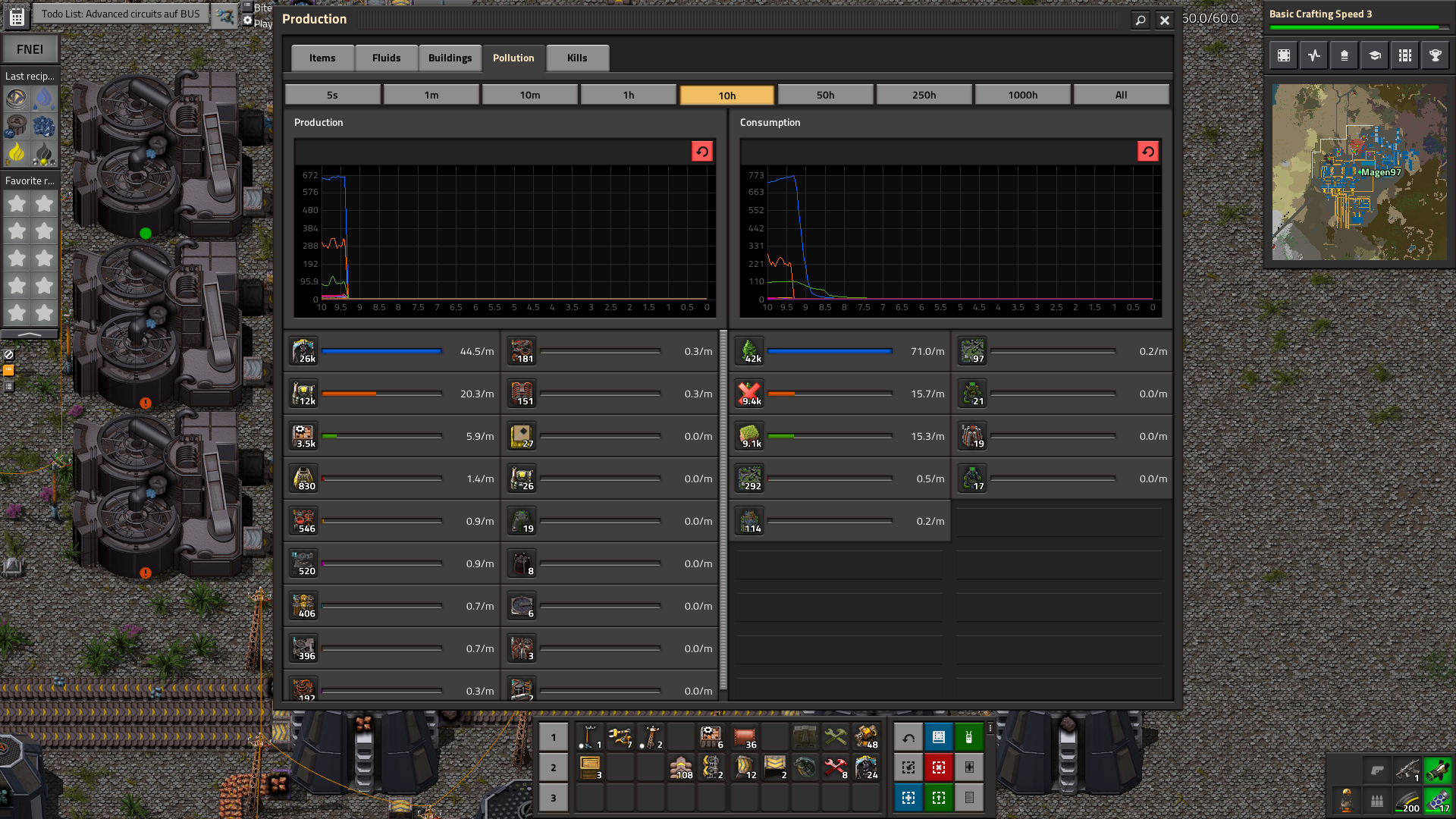Select the 10h time range

[726, 95]
